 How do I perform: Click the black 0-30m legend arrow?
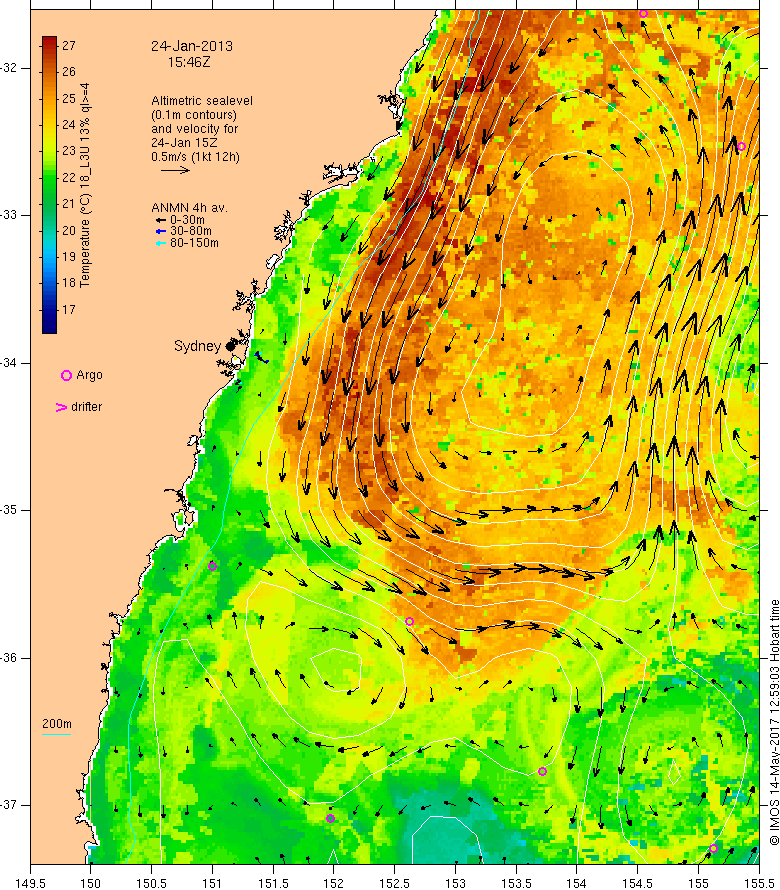161,220
